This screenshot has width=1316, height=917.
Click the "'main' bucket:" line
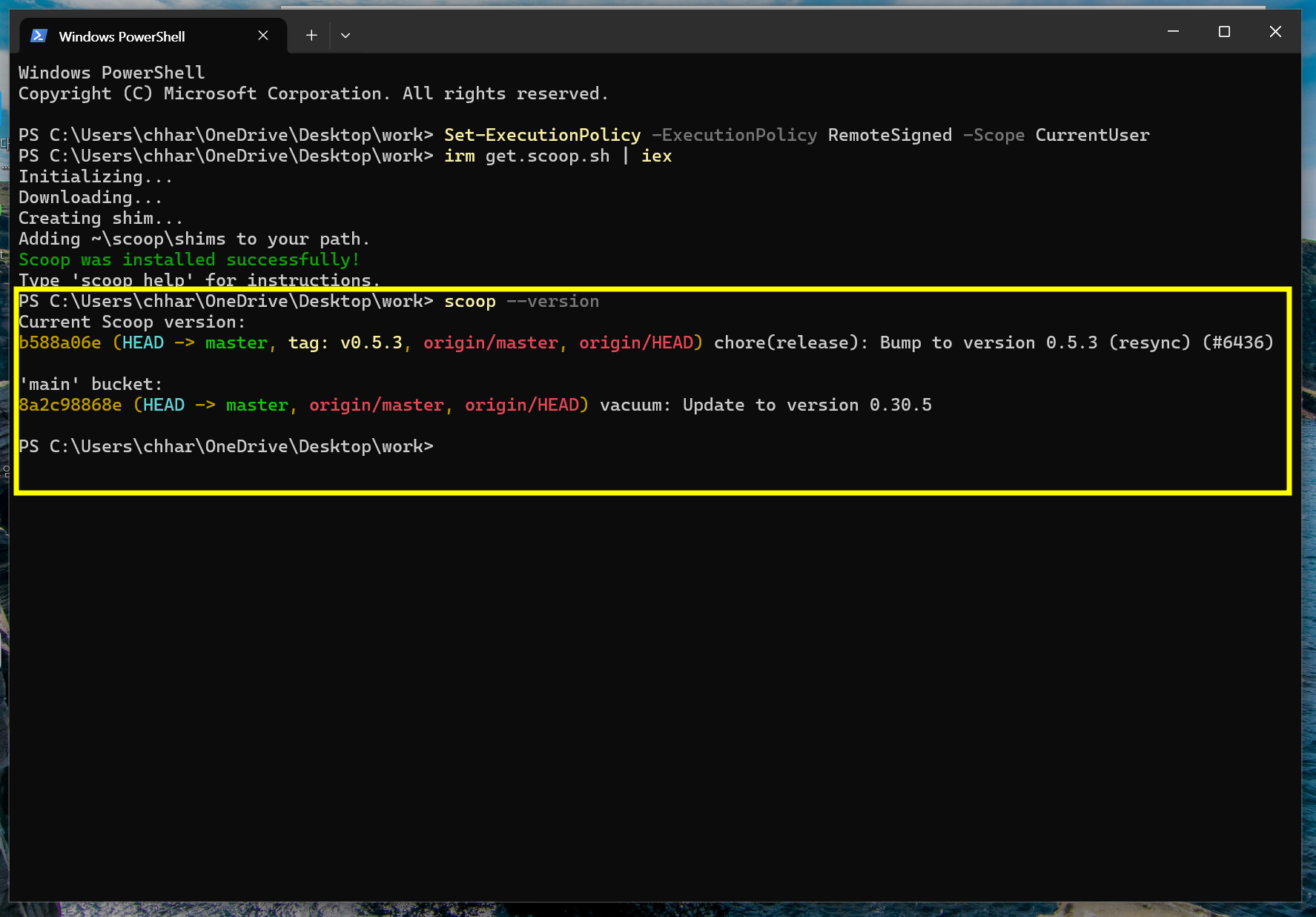tap(90, 384)
